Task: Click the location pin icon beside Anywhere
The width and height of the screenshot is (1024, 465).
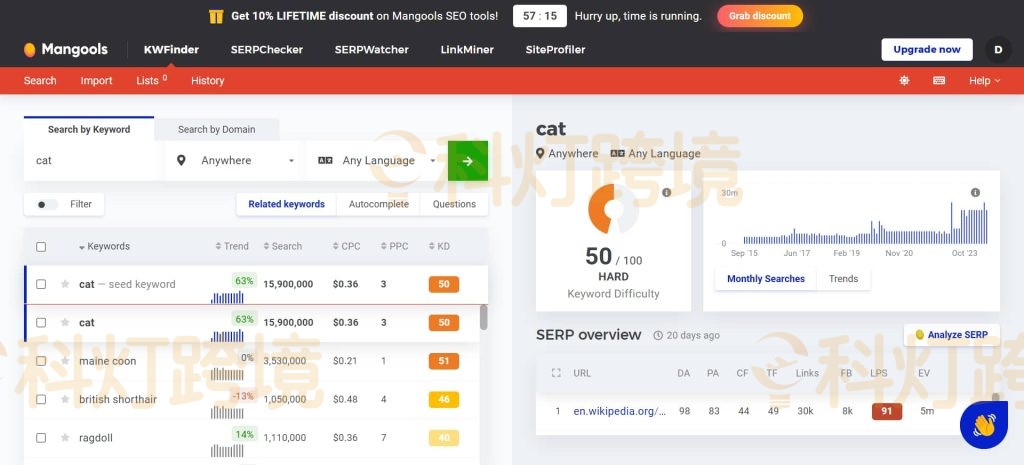Action: tap(182, 160)
